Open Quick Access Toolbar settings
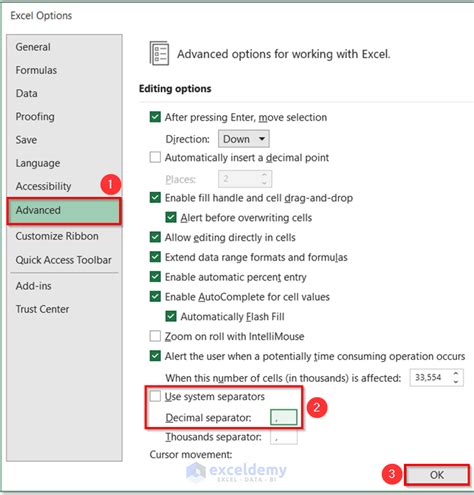This screenshot has width=474, height=495. point(63,260)
